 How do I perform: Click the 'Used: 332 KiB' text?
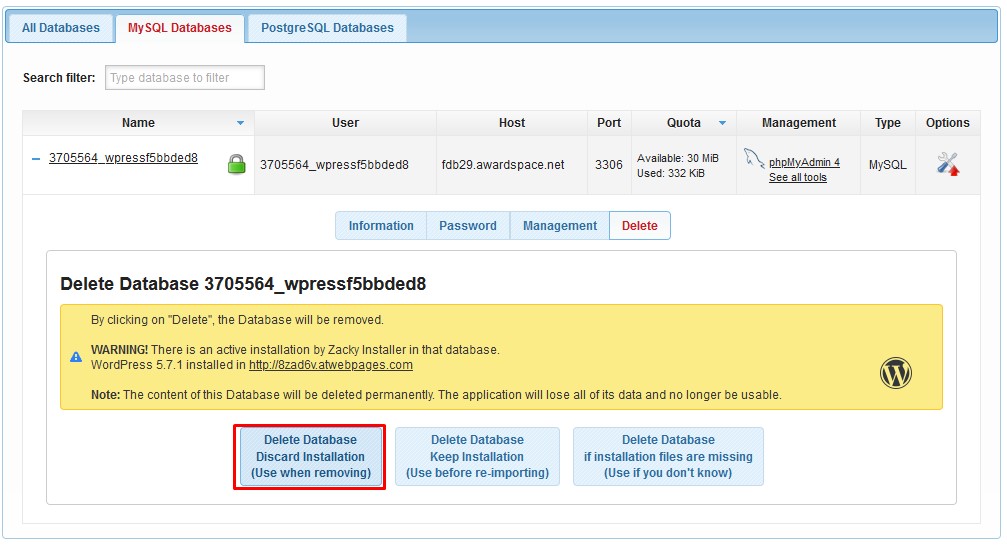[670, 173]
